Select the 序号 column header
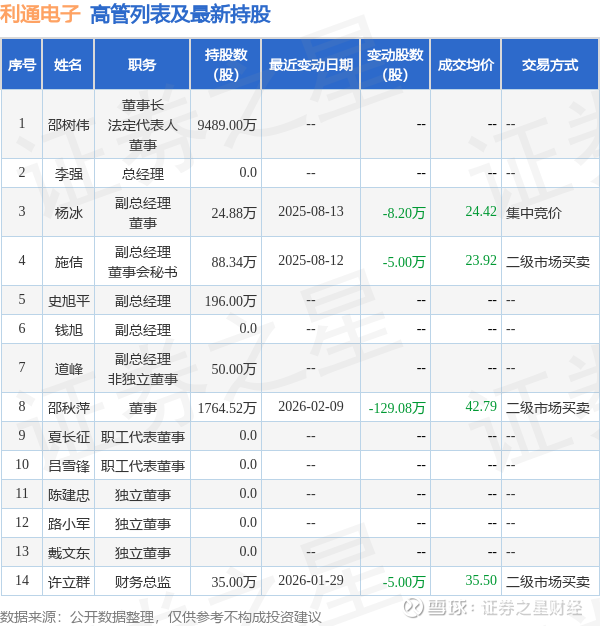Screen dimensions: 600x626 22,64
